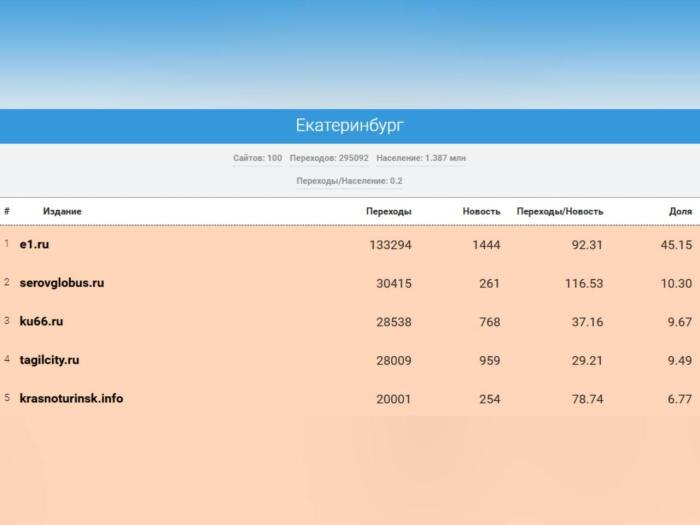The width and height of the screenshot is (700, 525).
Task: Click rank number 3 beside ku66.ru
Action: click(x=7, y=321)
